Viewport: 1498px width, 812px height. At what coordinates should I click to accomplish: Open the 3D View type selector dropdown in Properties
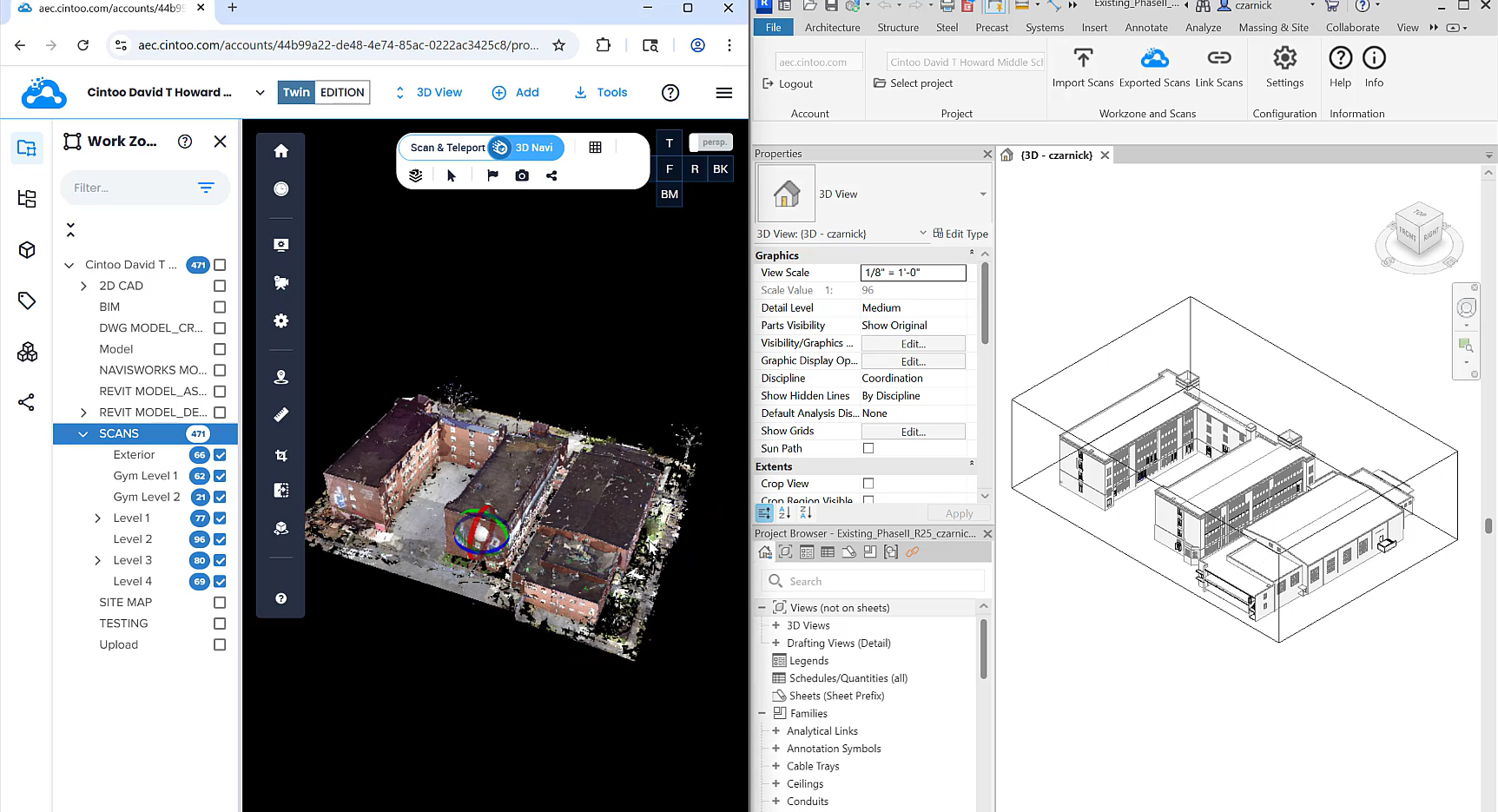[983, 195]
